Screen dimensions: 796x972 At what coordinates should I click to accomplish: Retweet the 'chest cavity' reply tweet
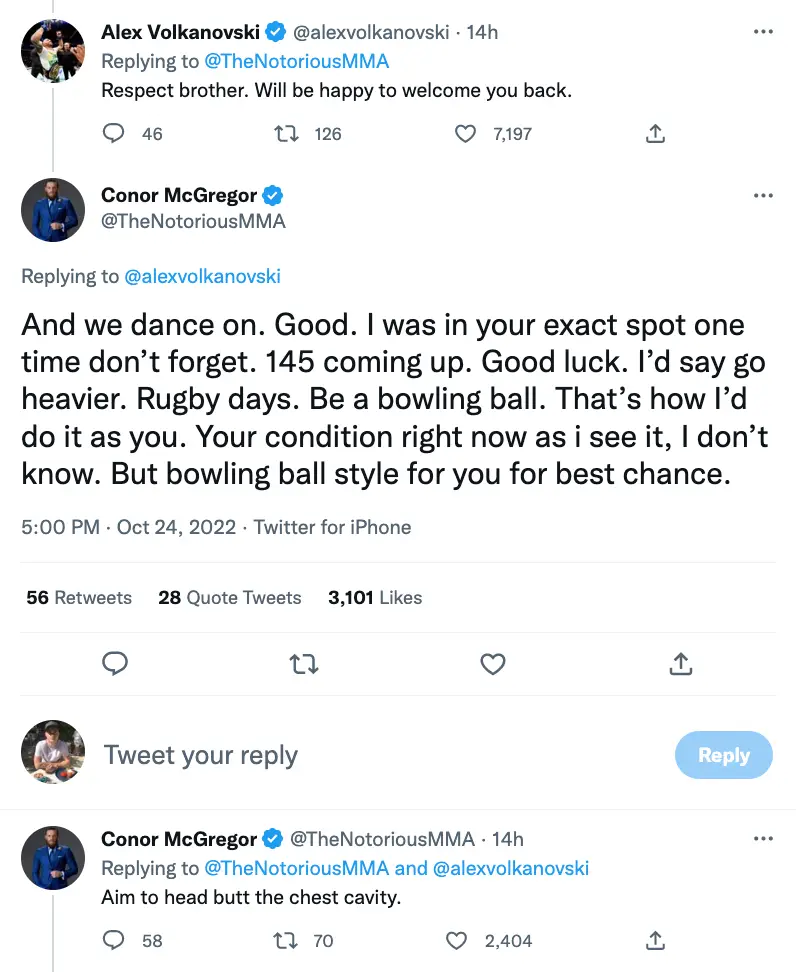click(287, 940)
